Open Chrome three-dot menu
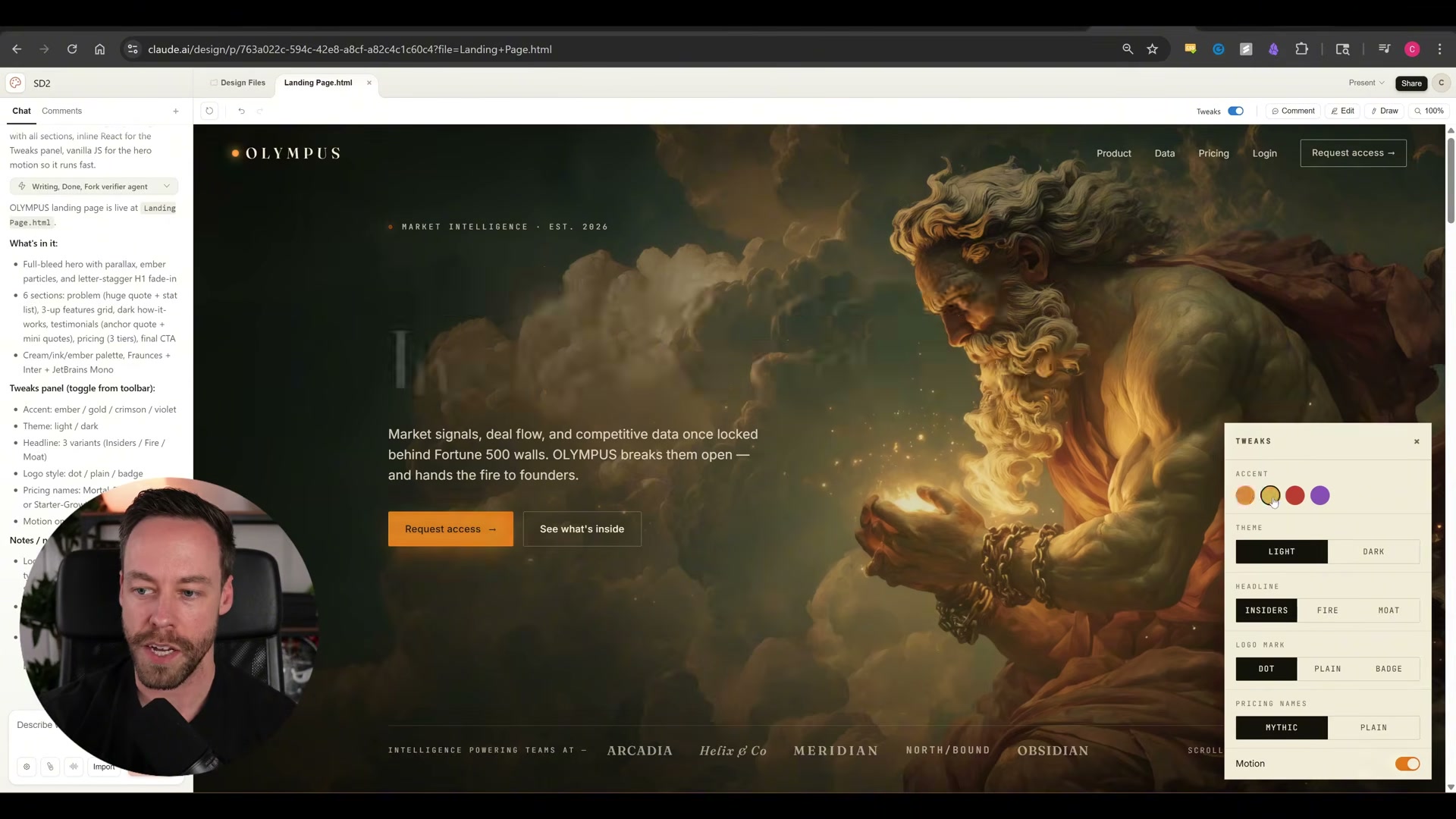Screen dimensions: 1456x819 click(x=1440, y=49)
